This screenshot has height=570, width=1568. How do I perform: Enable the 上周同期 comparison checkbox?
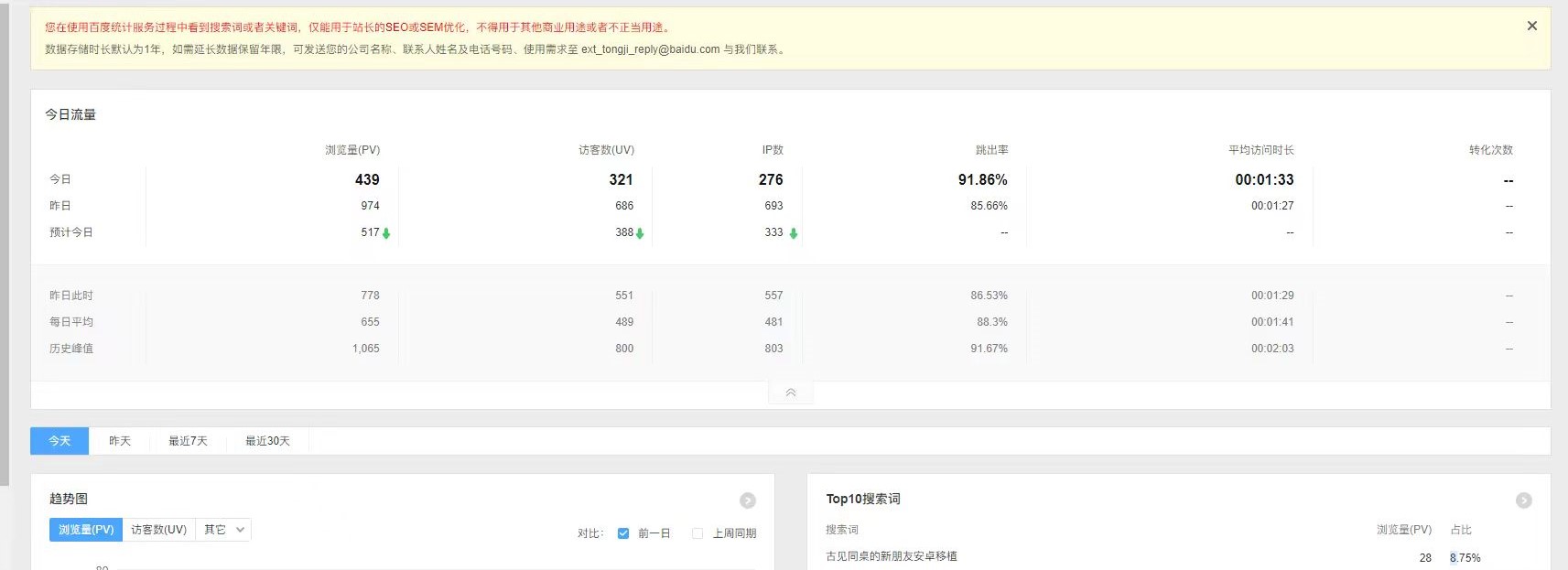click(x=697, y=533)
